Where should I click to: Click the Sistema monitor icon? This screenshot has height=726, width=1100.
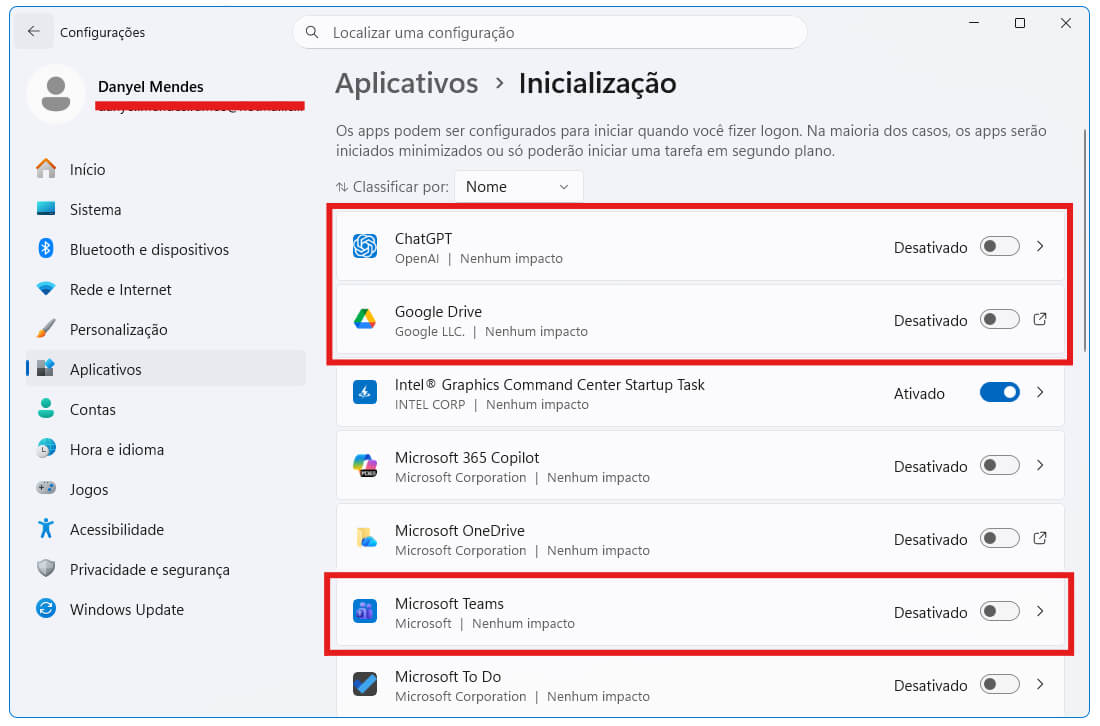46,209
